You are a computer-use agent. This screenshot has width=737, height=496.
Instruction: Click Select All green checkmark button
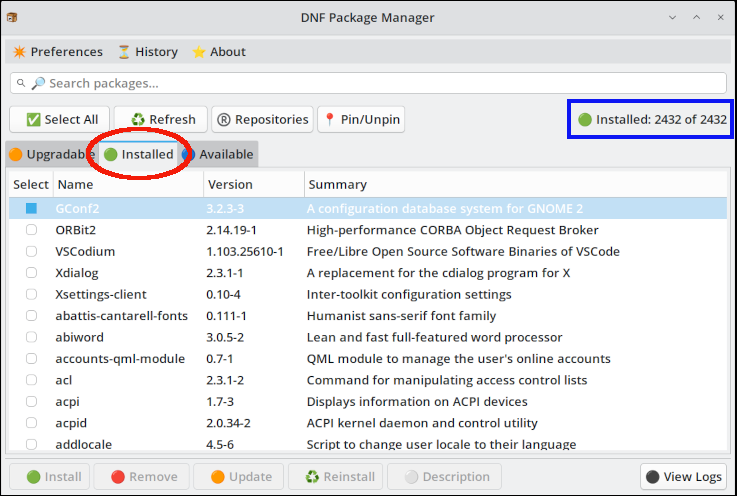pos(60,119)
